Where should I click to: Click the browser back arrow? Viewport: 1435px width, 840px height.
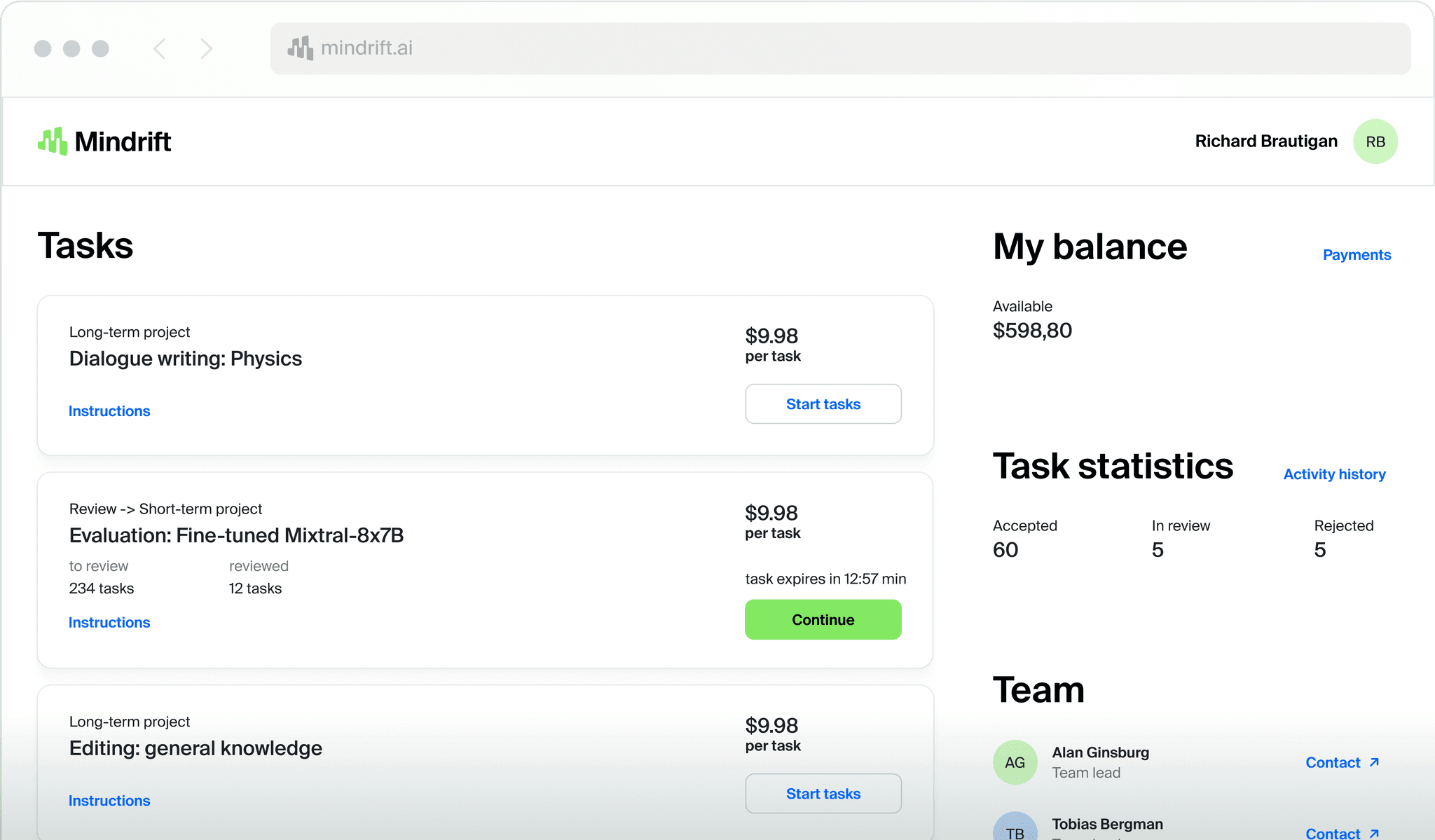point(160,48)
